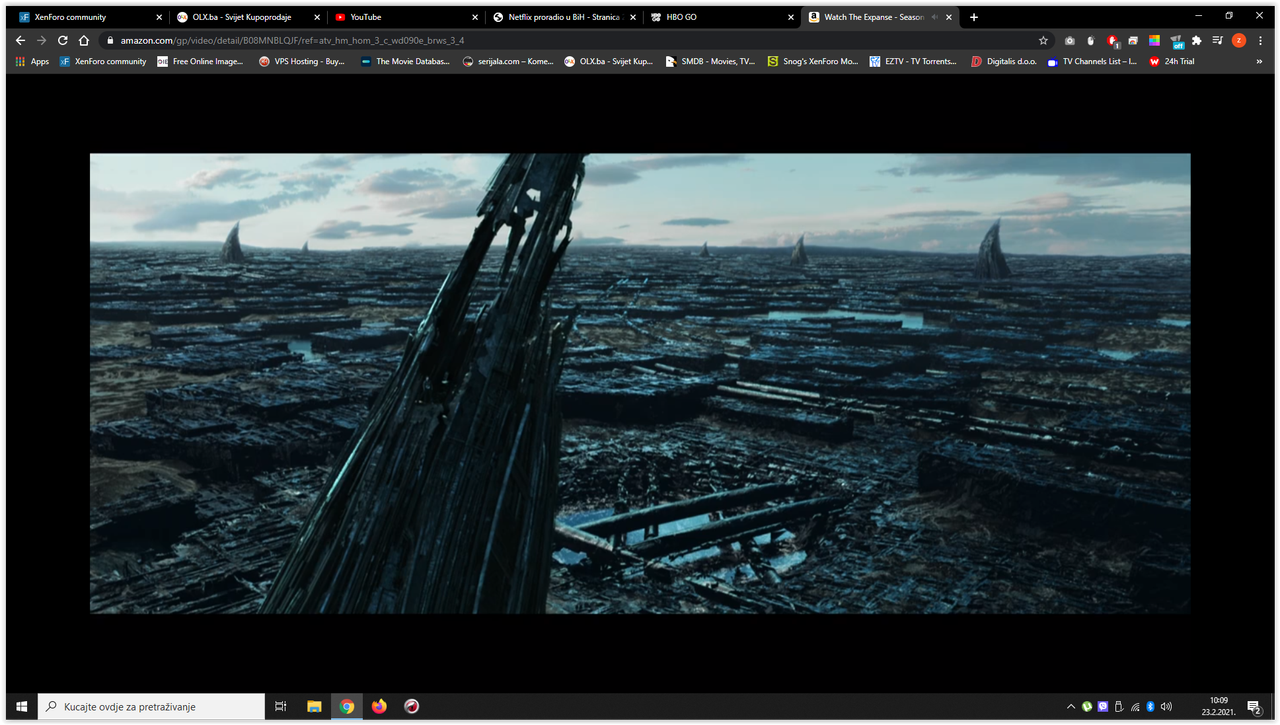The height and width of the screenshot is (725, 1280).
Task: Open the 24h Trial bookmark
Action: click(x=1172, y=61)
